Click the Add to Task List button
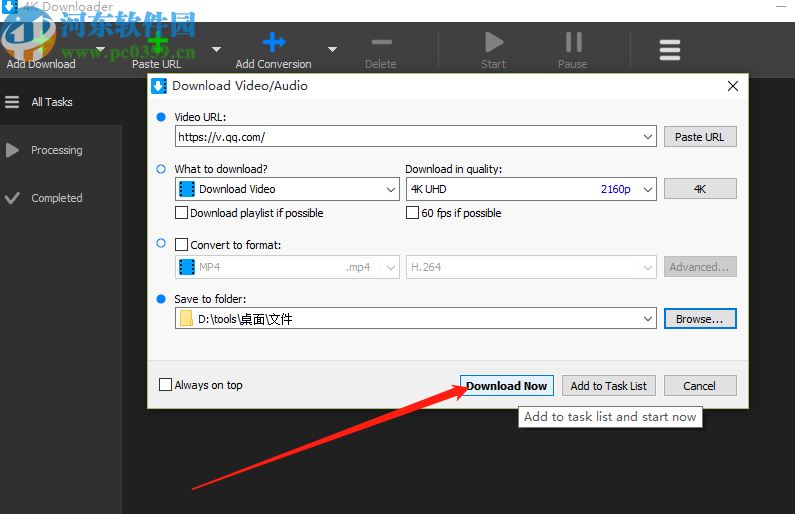Screen dimensions: 795x514 point(608,386)
